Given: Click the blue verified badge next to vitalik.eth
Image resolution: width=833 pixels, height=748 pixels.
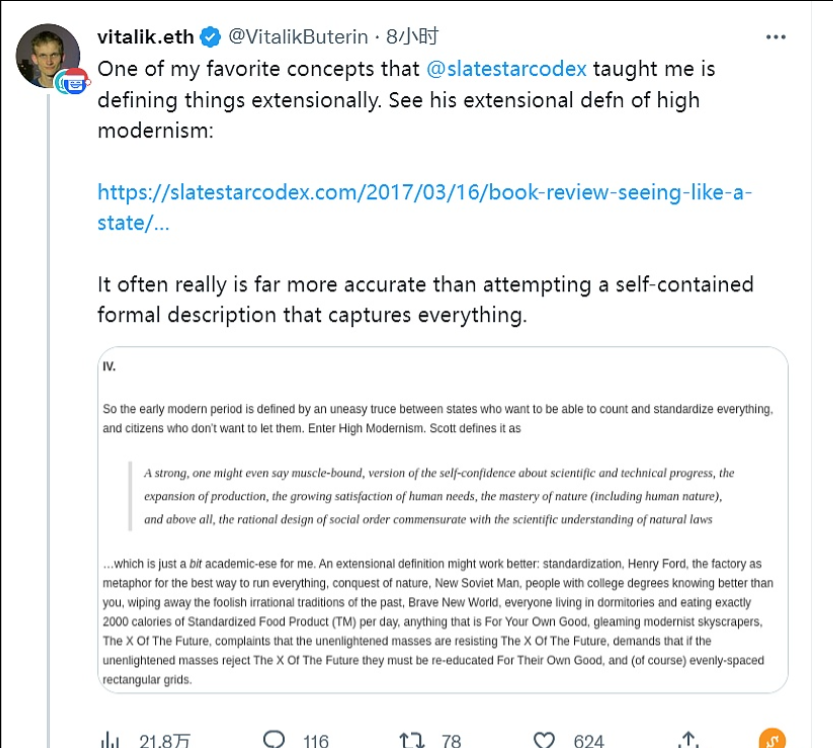Looking at the screenshot, I should [x=210, y=37].
